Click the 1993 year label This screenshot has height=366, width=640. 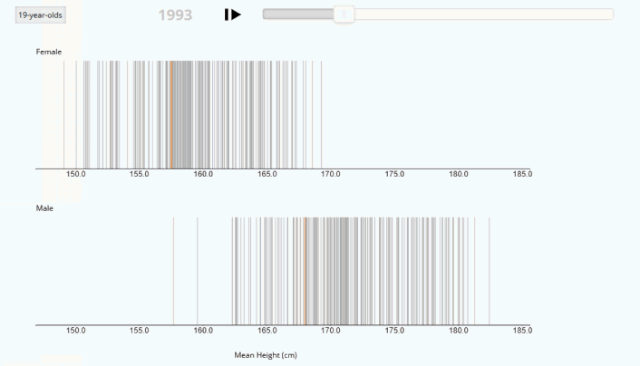[x=175, y=15]
